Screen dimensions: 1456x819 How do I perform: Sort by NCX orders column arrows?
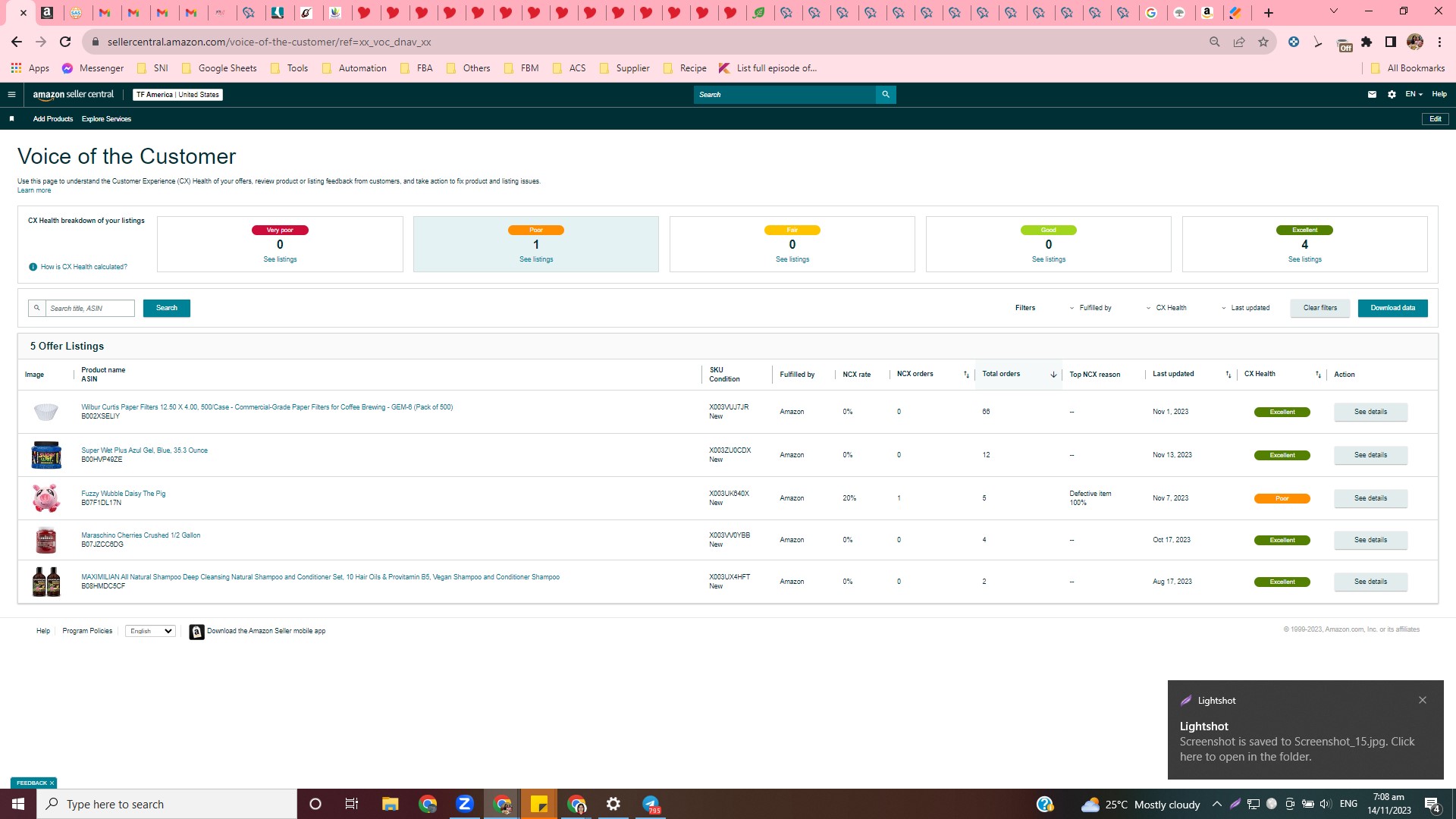pos(966,375)
